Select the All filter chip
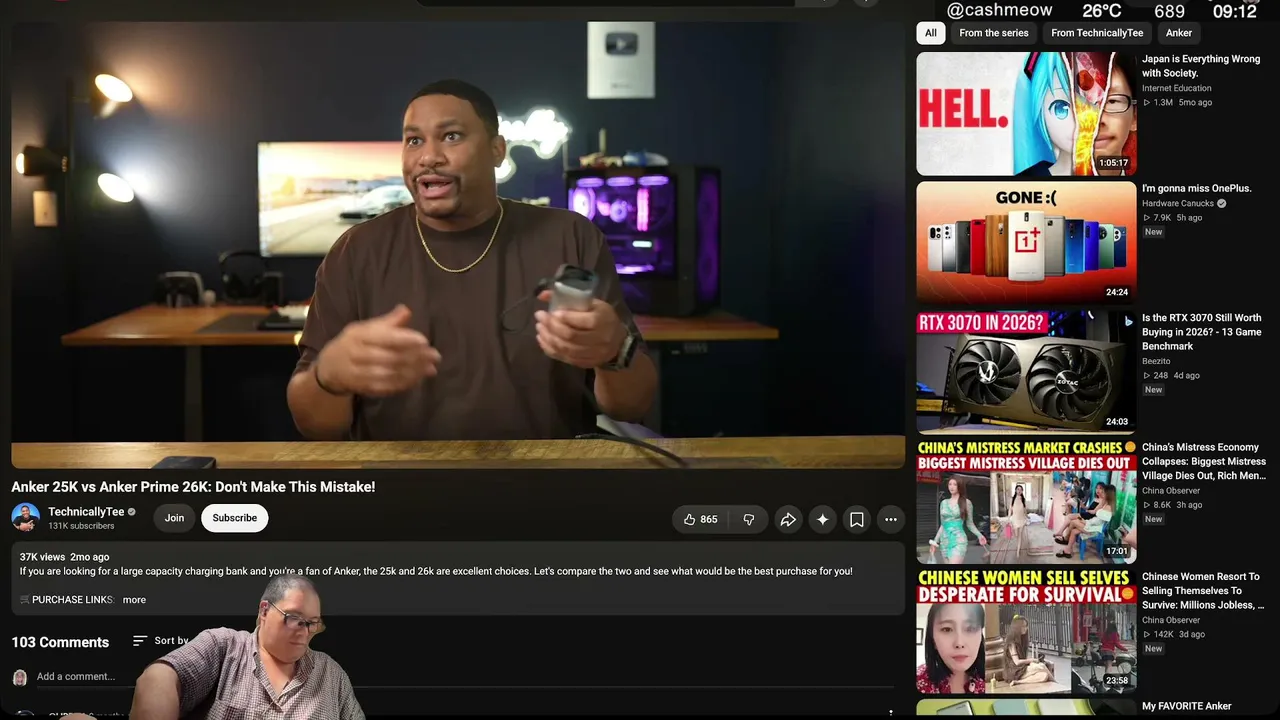The image size is (1280, 720). 931,33
